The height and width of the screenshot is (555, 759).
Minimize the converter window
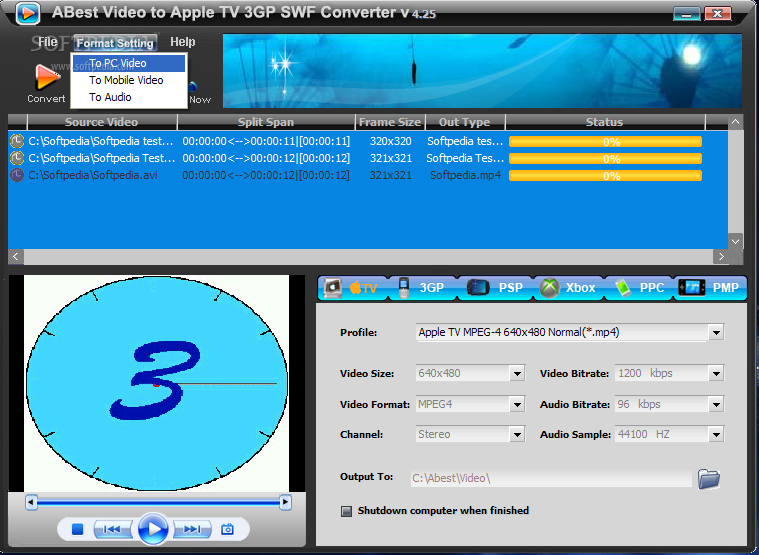[x=686, y=14]
